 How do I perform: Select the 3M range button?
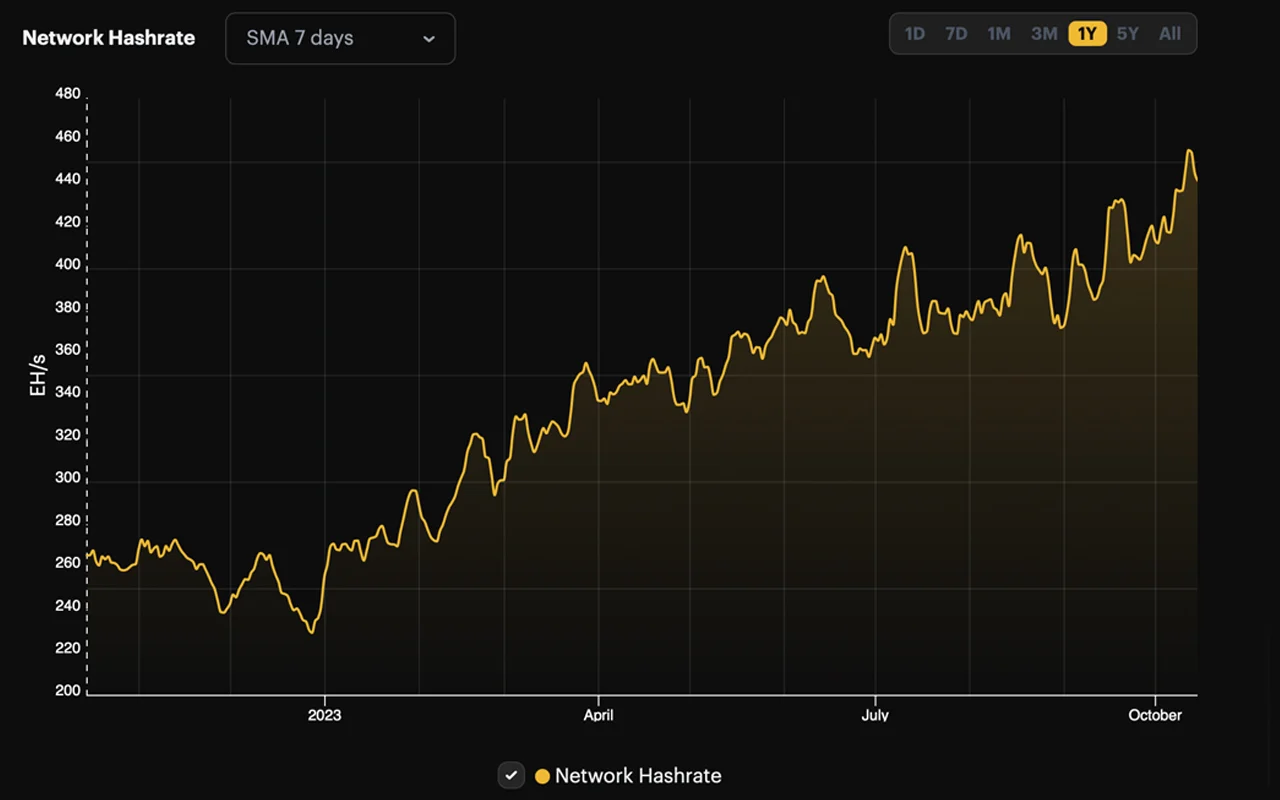click(x=1044, y=34)
